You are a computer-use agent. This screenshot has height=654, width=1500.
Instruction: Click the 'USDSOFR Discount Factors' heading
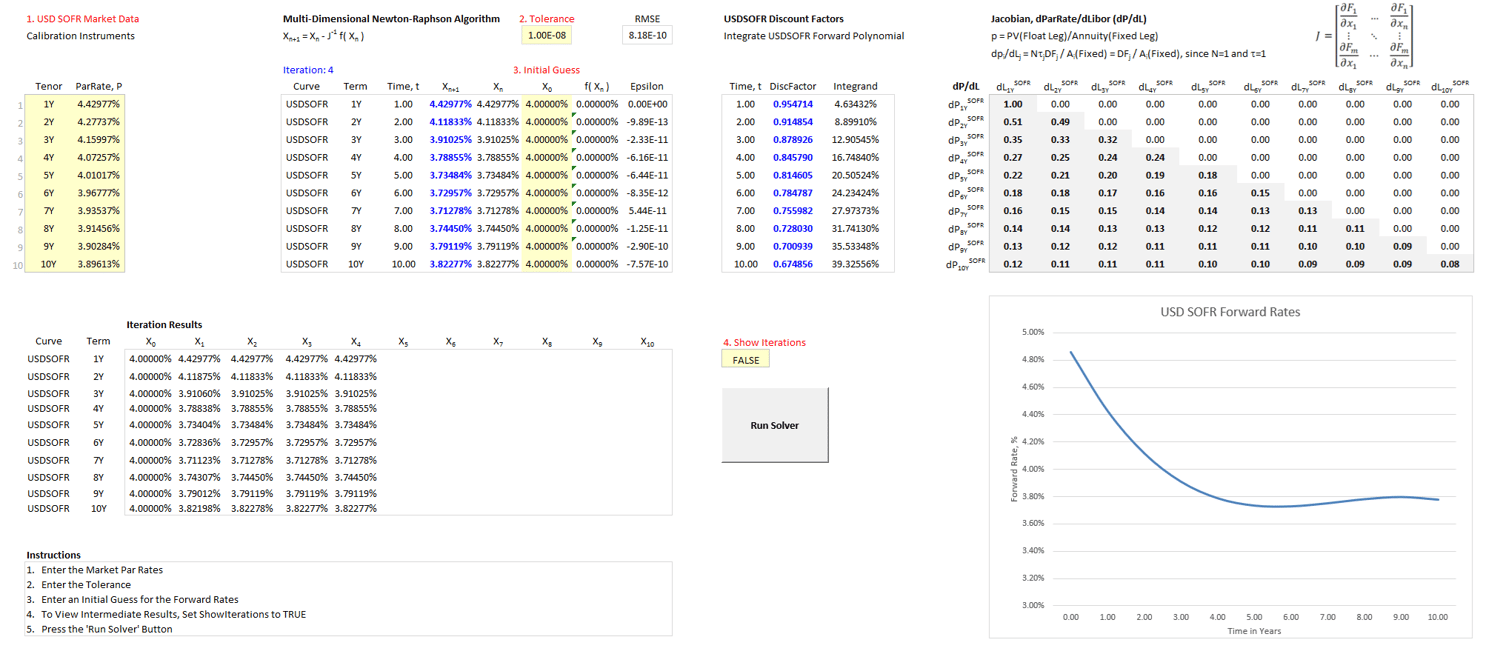784,19
